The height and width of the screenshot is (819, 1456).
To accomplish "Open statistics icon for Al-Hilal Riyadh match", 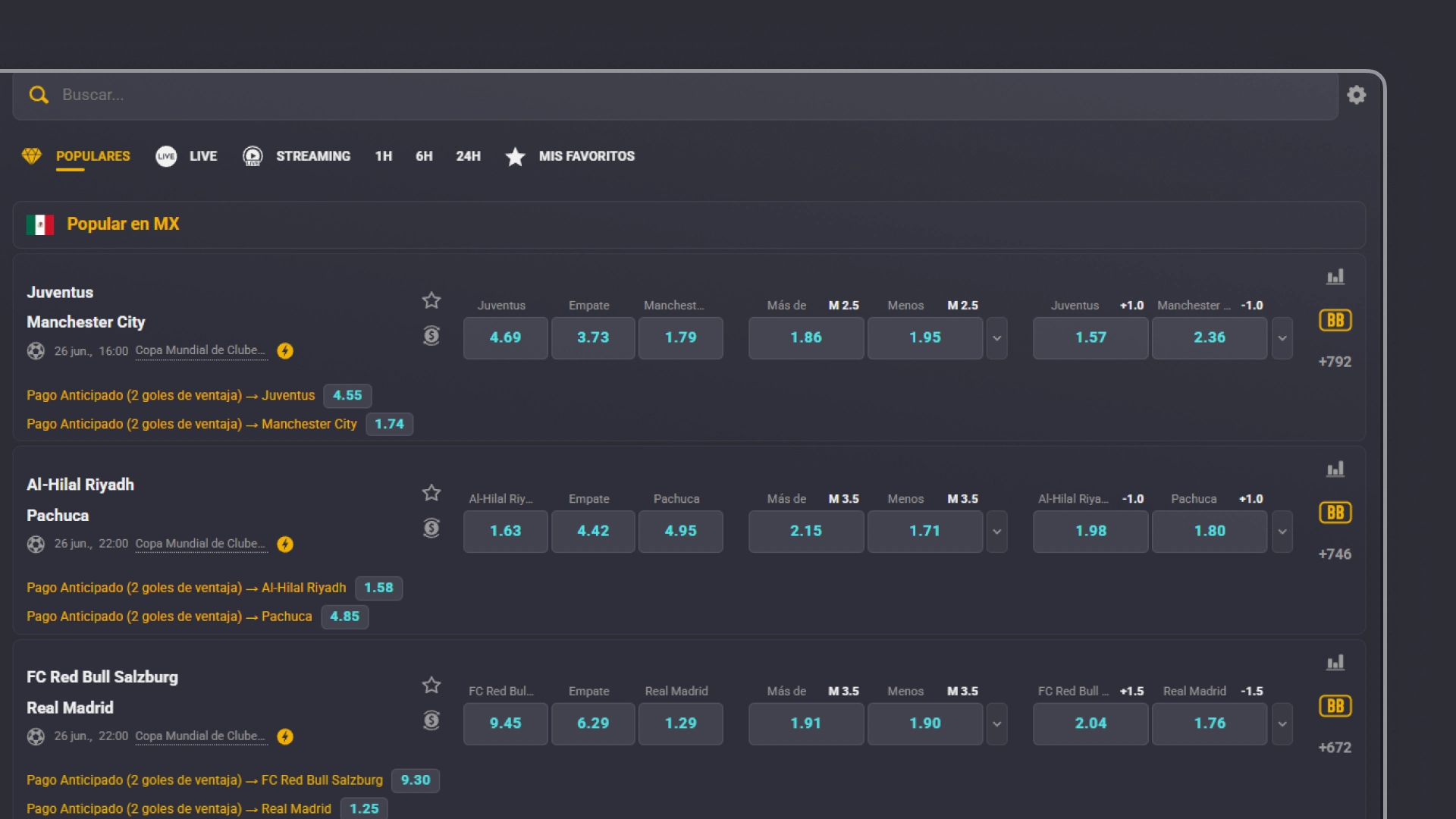I will (1335, 469).
